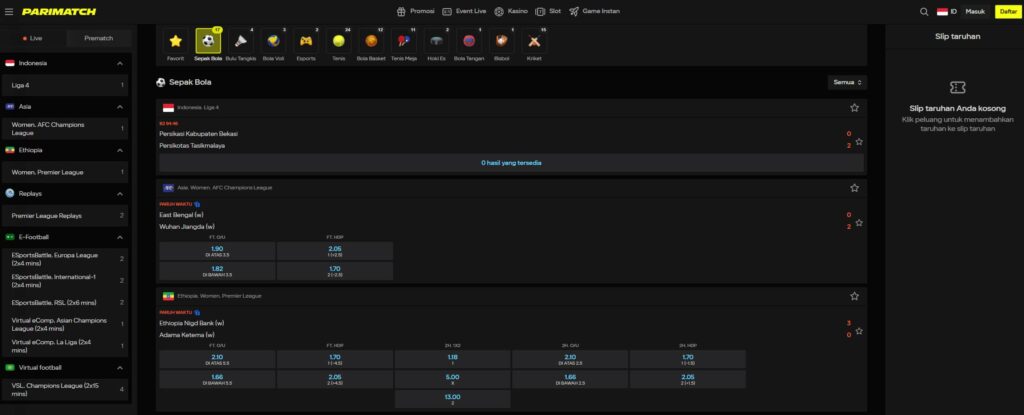Open Persikotas Tasikmalaya team name

click(192, 146)
